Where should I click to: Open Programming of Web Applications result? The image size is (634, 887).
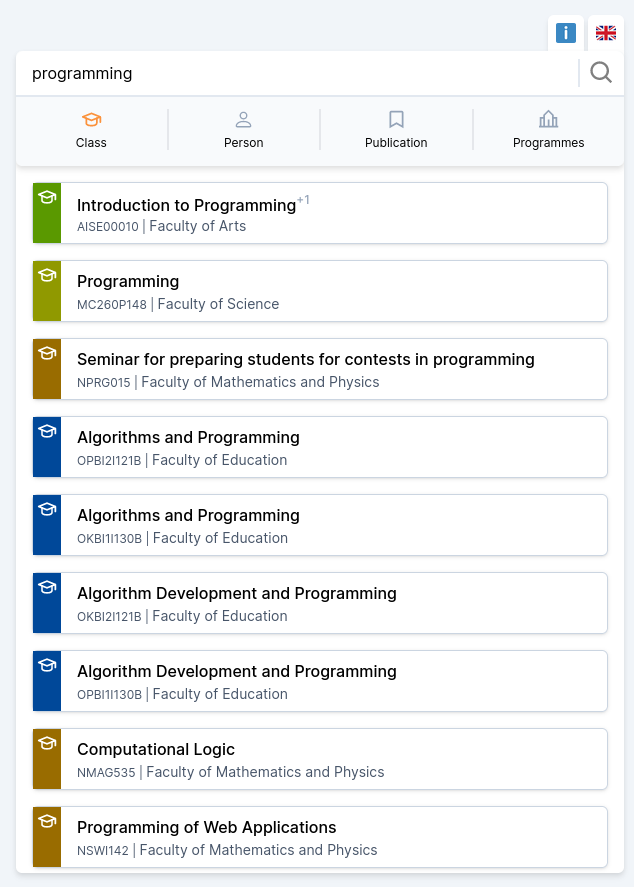click(x=320, y=838)
